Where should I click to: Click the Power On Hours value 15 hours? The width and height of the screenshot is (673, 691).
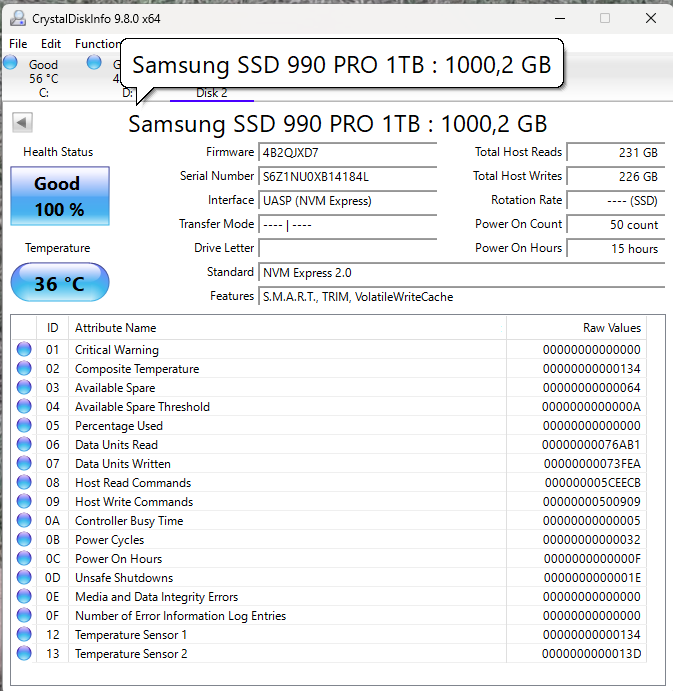pyautogui.click(x=616, y=249)
